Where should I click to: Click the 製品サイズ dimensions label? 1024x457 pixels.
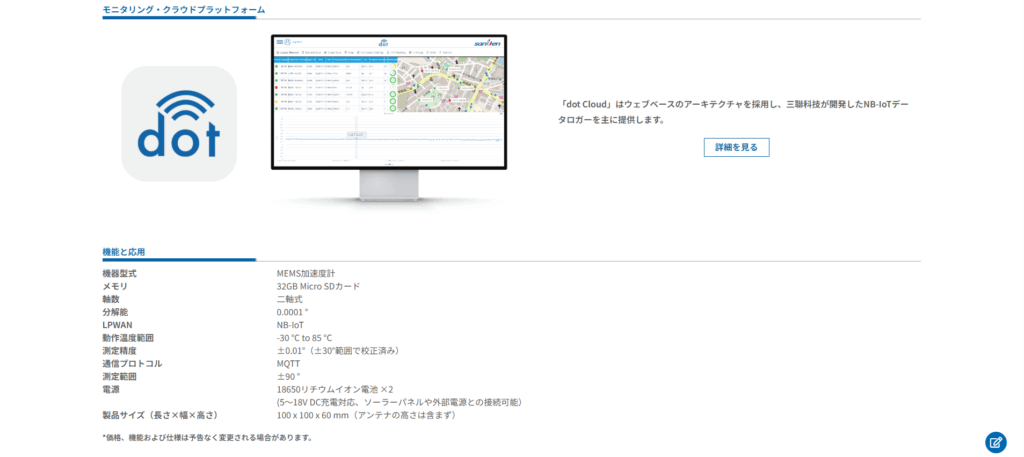tap(160, 415)
